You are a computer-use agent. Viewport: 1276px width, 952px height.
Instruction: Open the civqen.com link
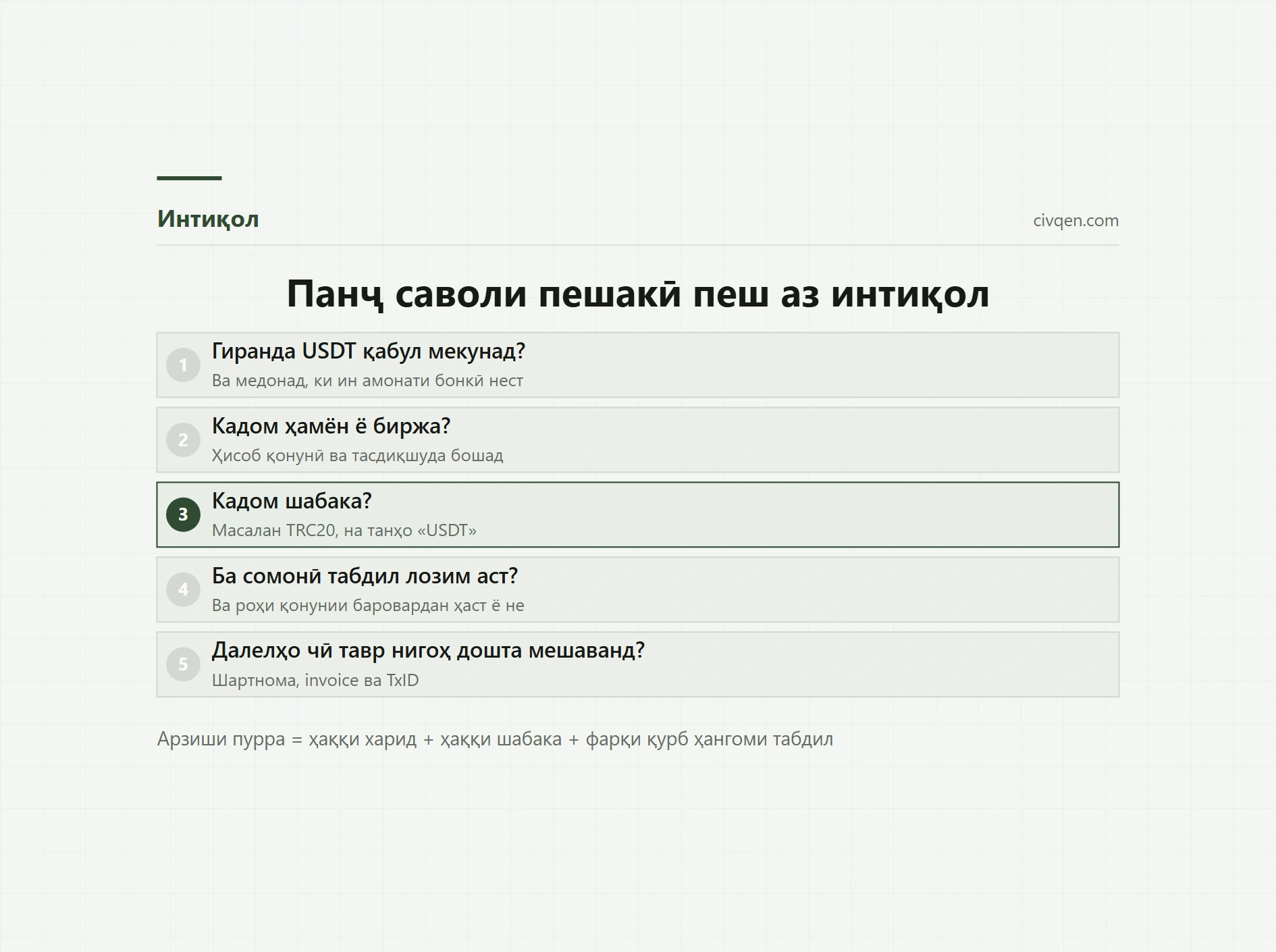click(x=1075, y=221)
